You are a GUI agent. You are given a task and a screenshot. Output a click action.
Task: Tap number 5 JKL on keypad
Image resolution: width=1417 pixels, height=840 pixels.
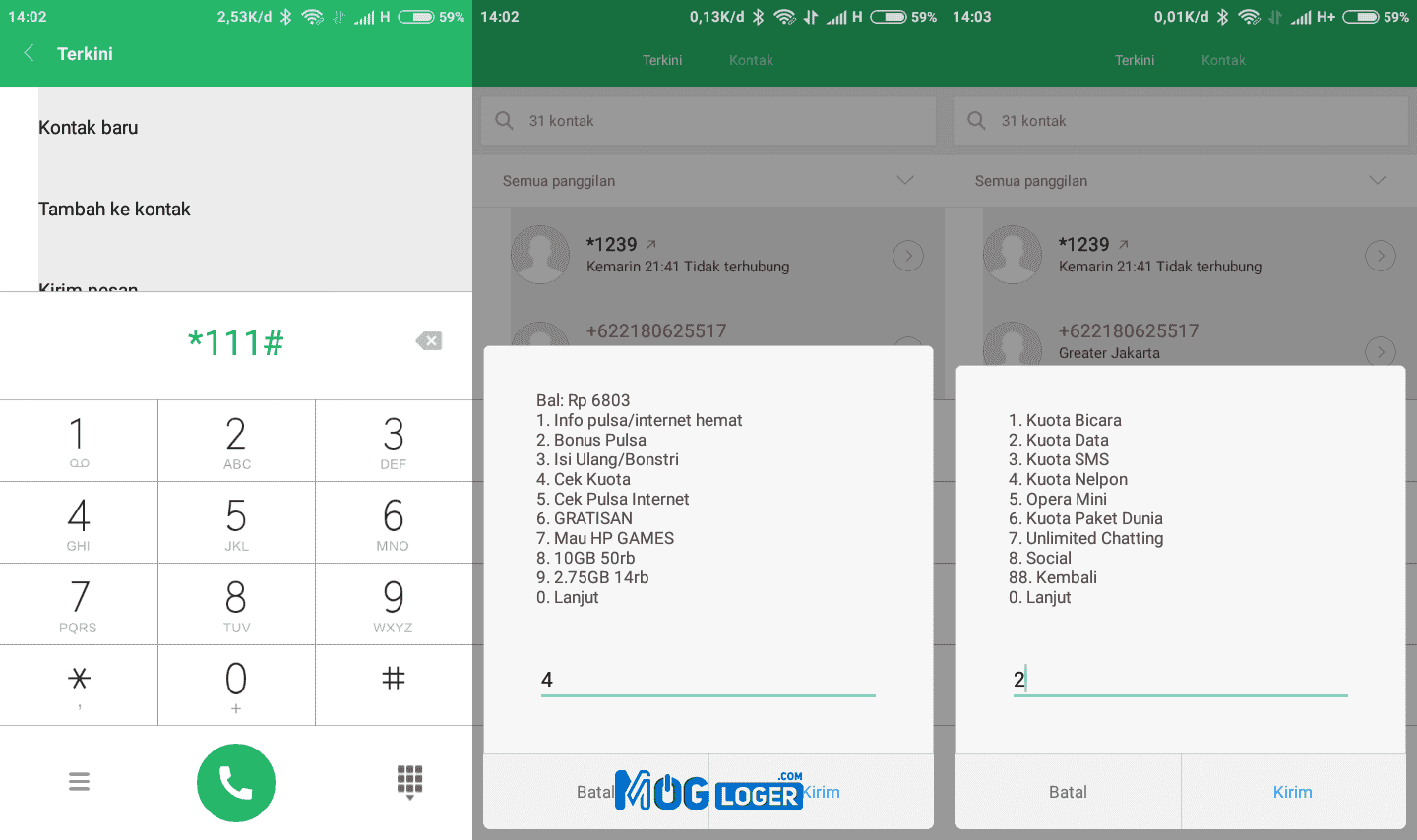click(x=236, y=521)
